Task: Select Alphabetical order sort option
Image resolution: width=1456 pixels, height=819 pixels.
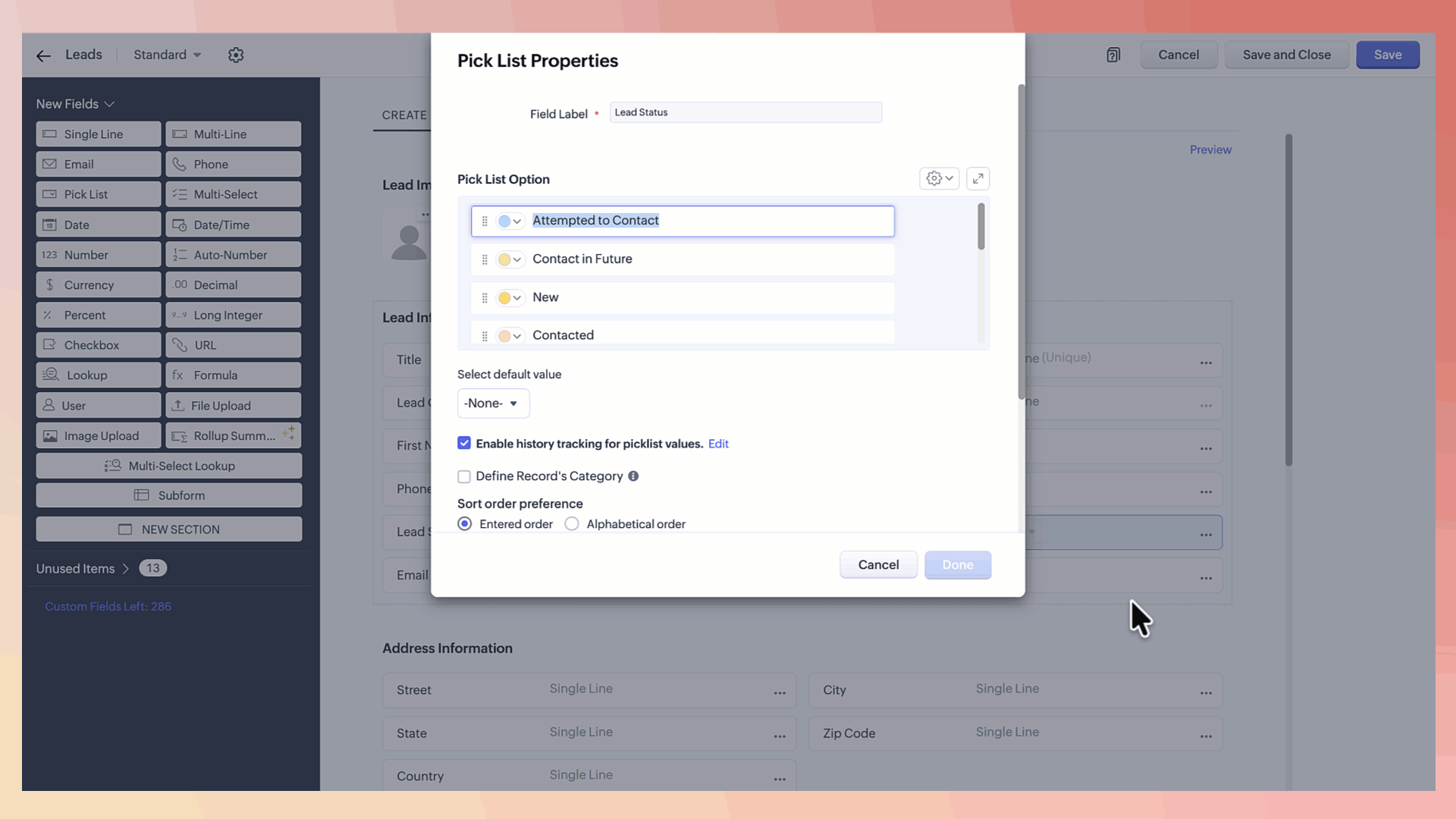Action: (572, 524)
